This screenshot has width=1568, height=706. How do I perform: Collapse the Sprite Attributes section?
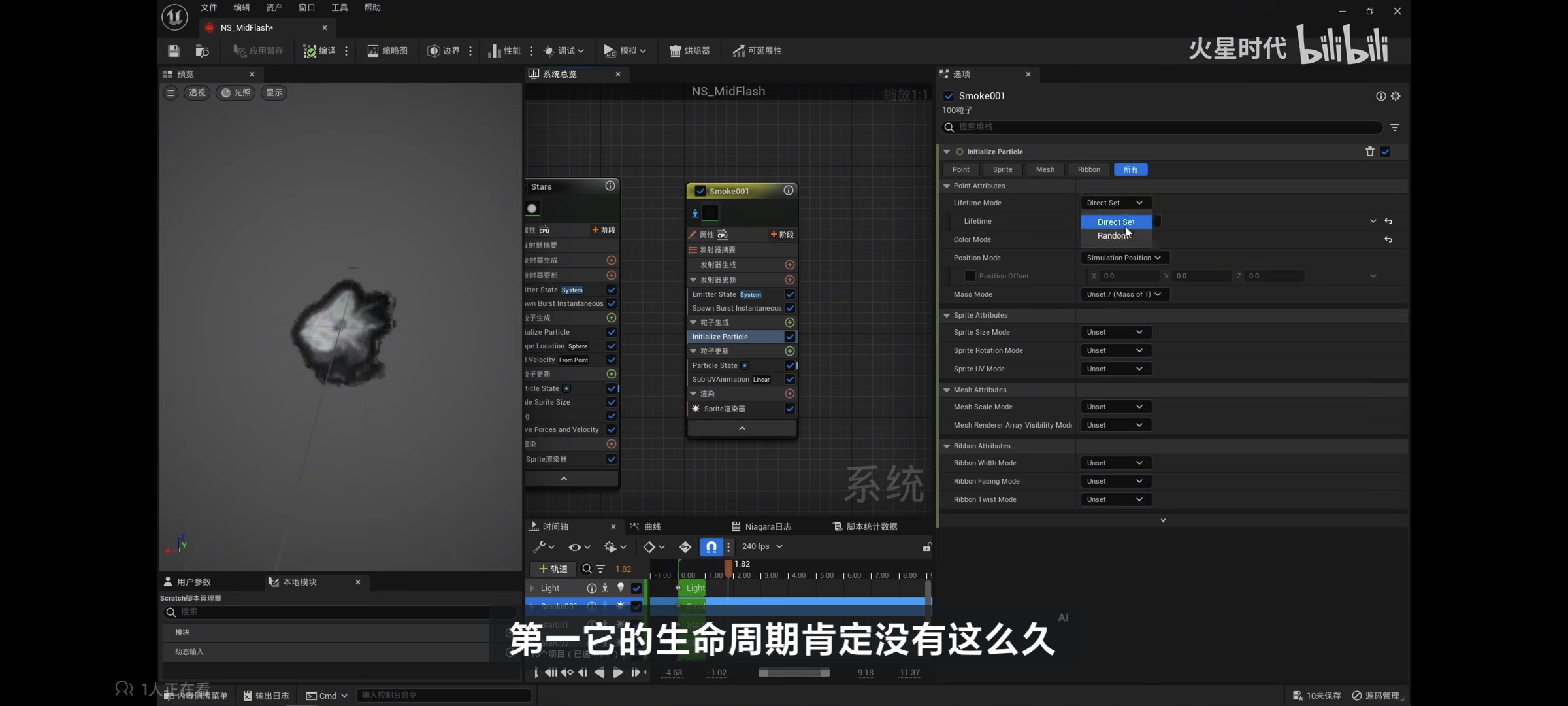pyautogui.click(x=947, y=315)
